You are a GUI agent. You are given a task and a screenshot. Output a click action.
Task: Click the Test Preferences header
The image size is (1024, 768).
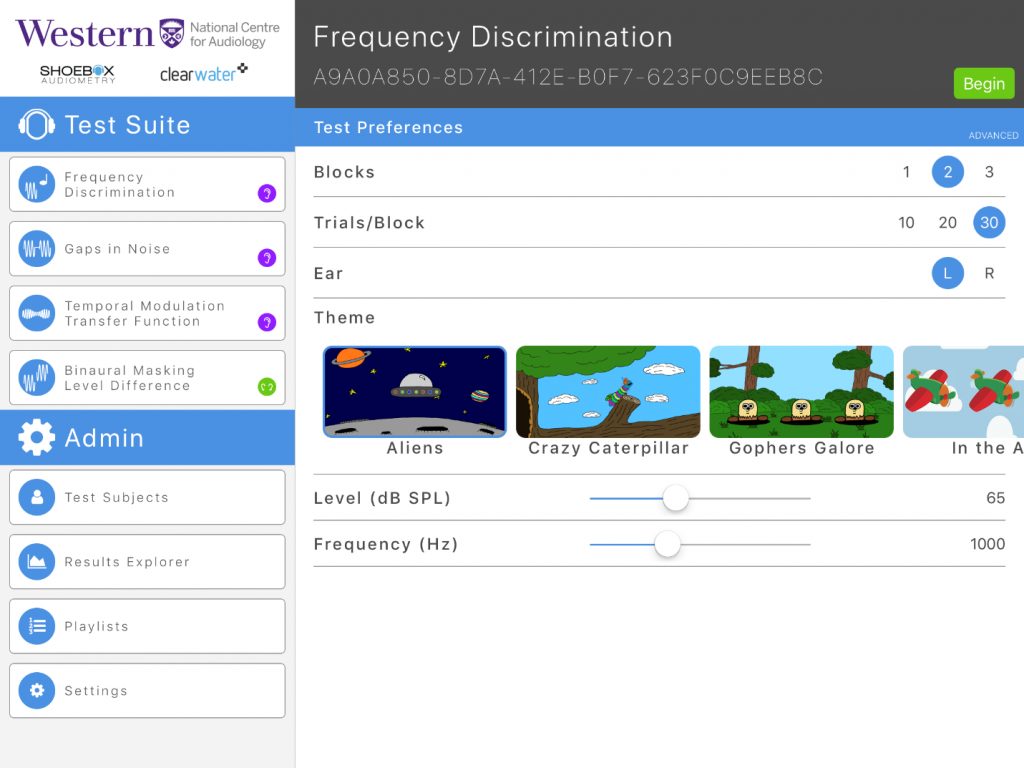(388, 127)
